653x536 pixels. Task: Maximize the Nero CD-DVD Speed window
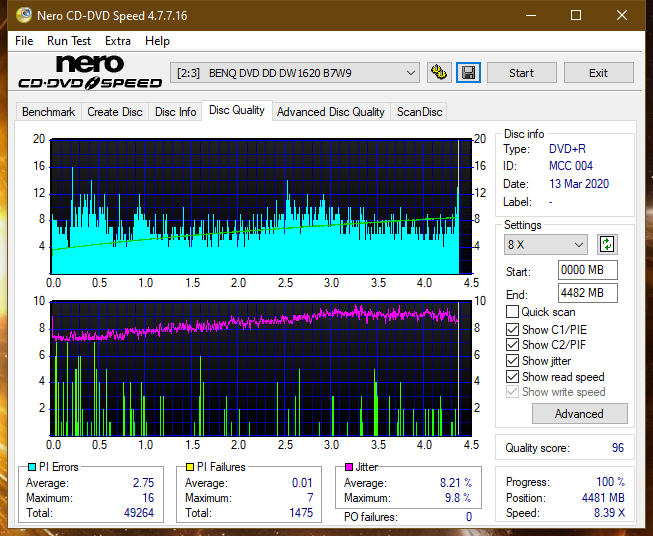tap(576, 15)
